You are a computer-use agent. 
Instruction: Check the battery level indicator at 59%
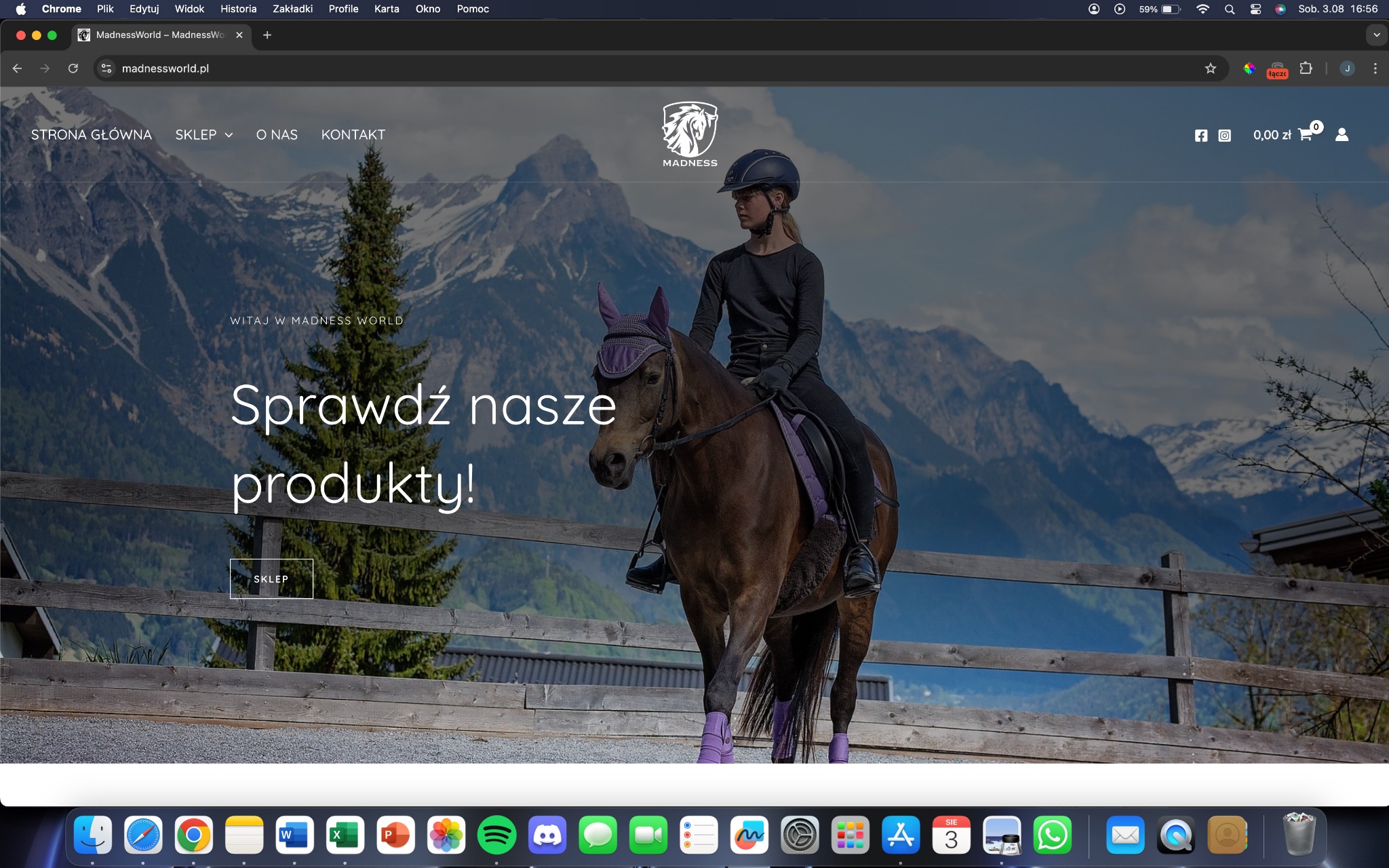1159,9
